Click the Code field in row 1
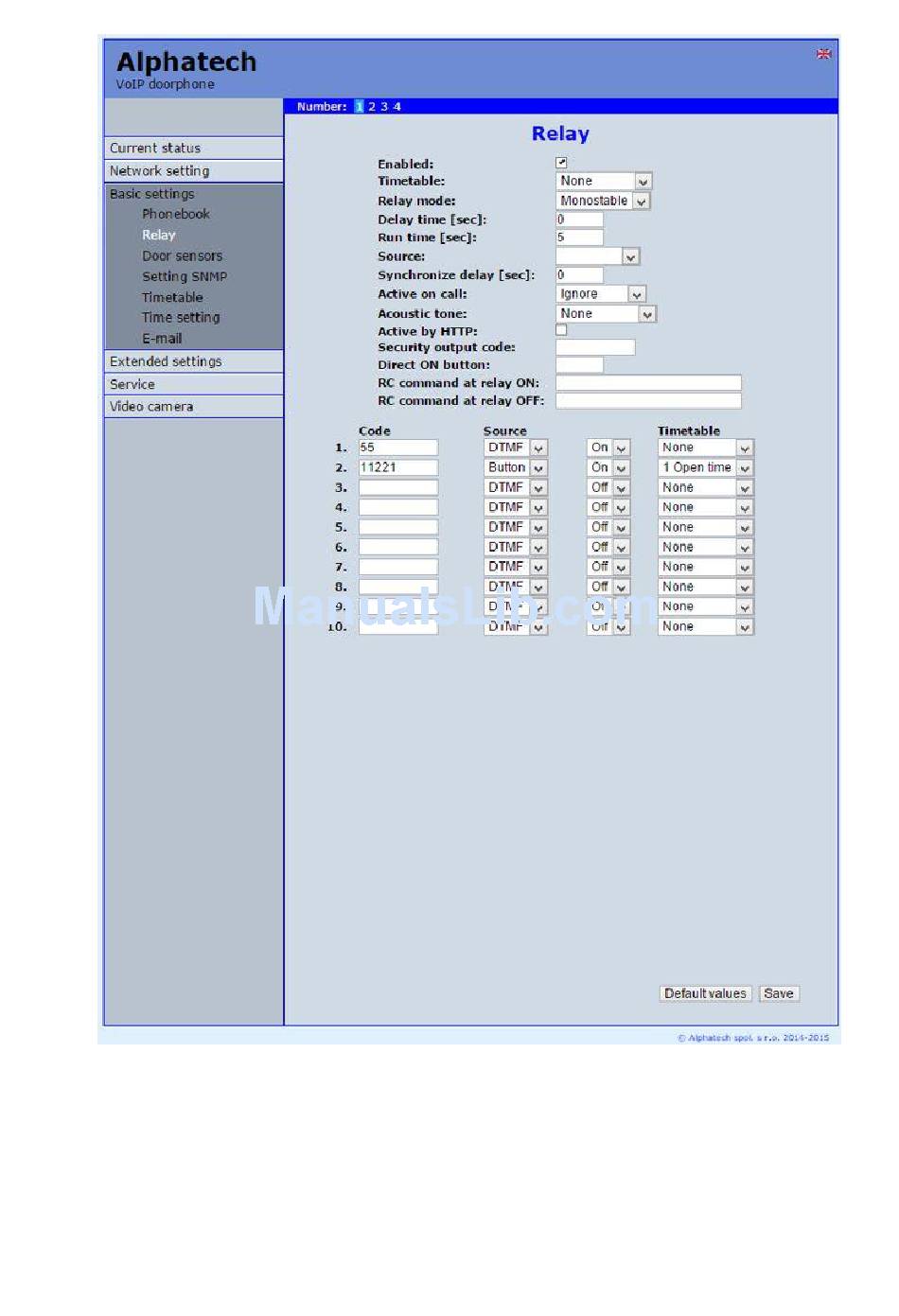The height and width of the screenshot is (1316, 899). coord(398,447)
